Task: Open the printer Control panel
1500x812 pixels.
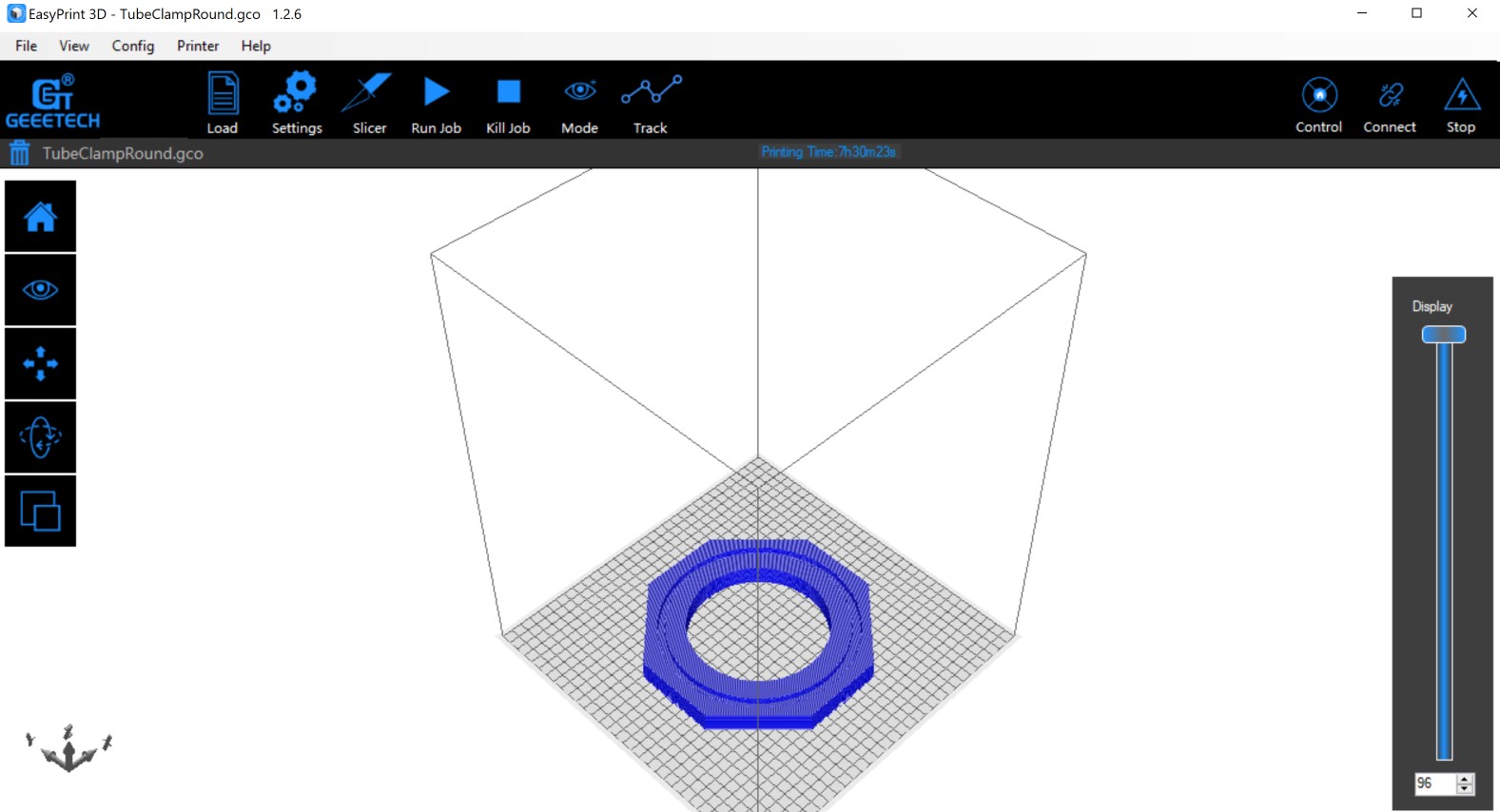Action: tap(1318, 103)
